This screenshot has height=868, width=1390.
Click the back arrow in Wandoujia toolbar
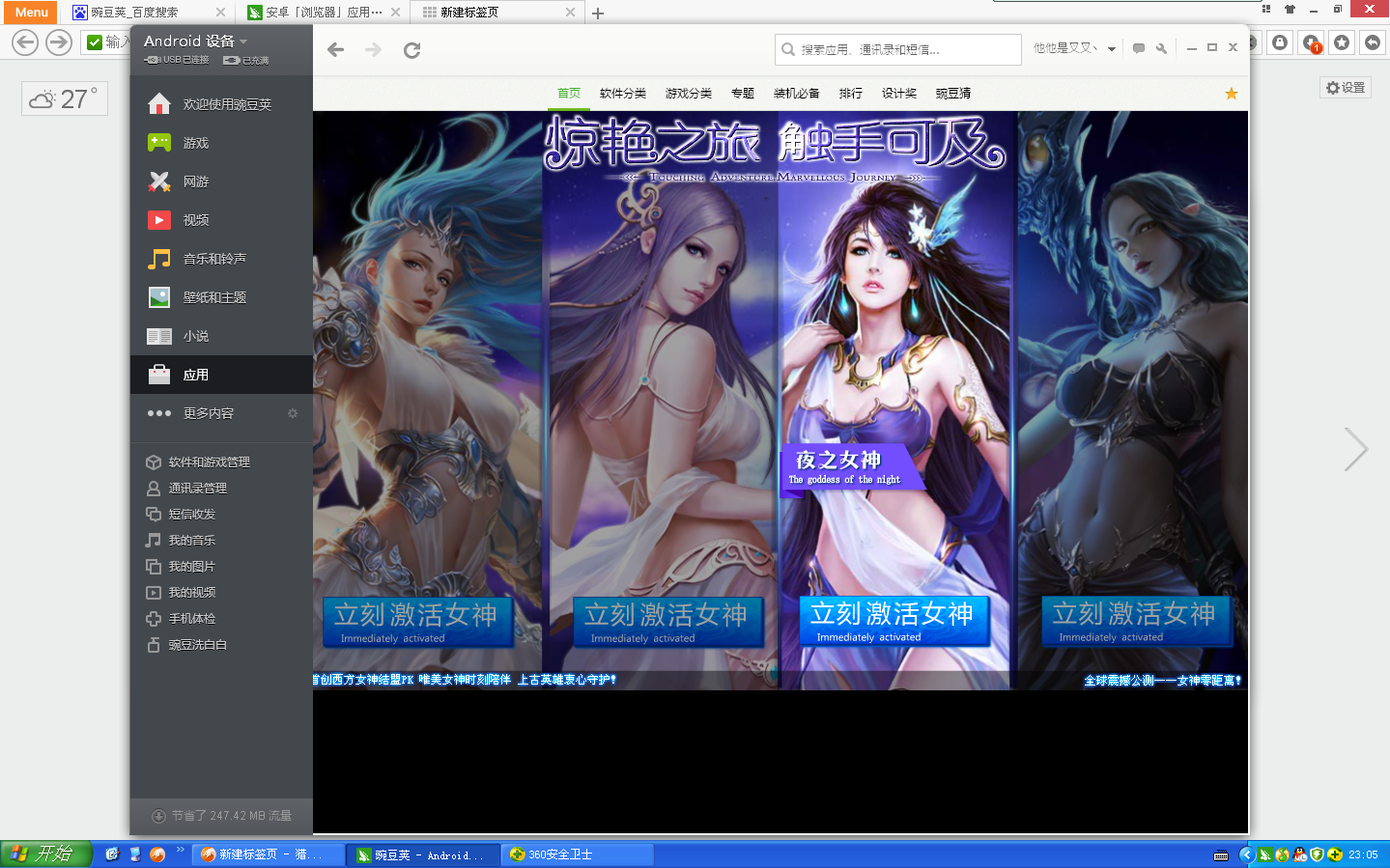pyautogui.click(x=335, y=50)
